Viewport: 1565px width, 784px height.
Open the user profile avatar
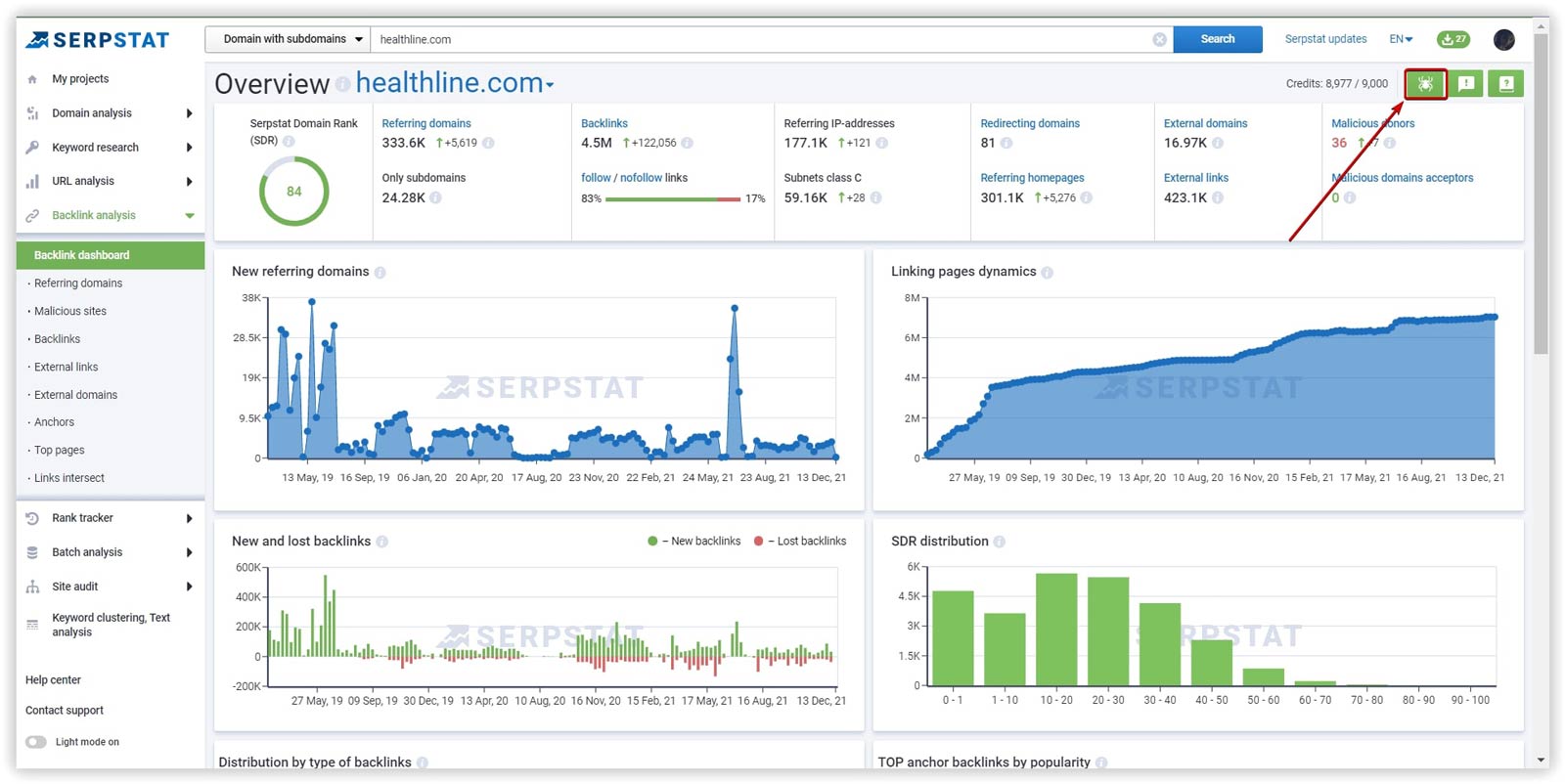[x=1504, y=39]
